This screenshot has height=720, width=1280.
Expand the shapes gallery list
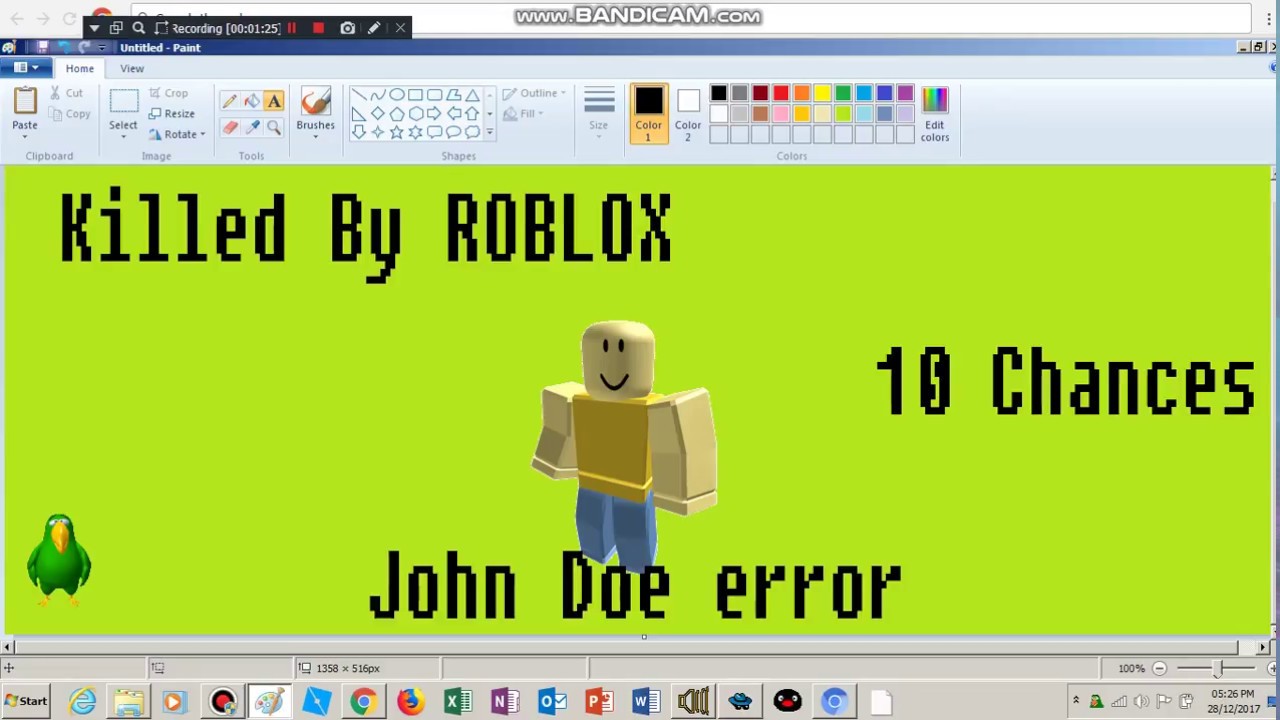(489, 132)
